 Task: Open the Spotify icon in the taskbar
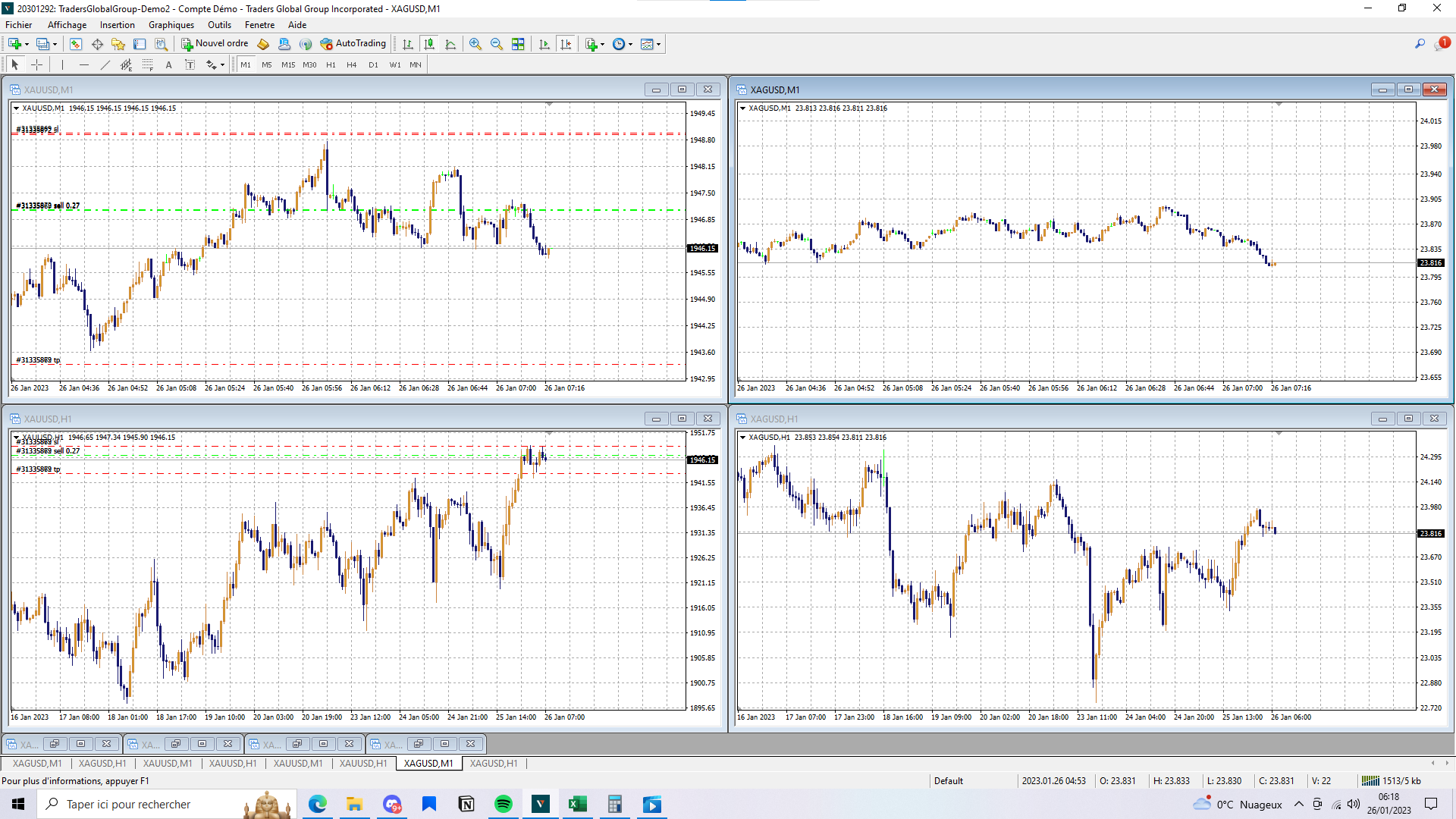coord(503,804)
